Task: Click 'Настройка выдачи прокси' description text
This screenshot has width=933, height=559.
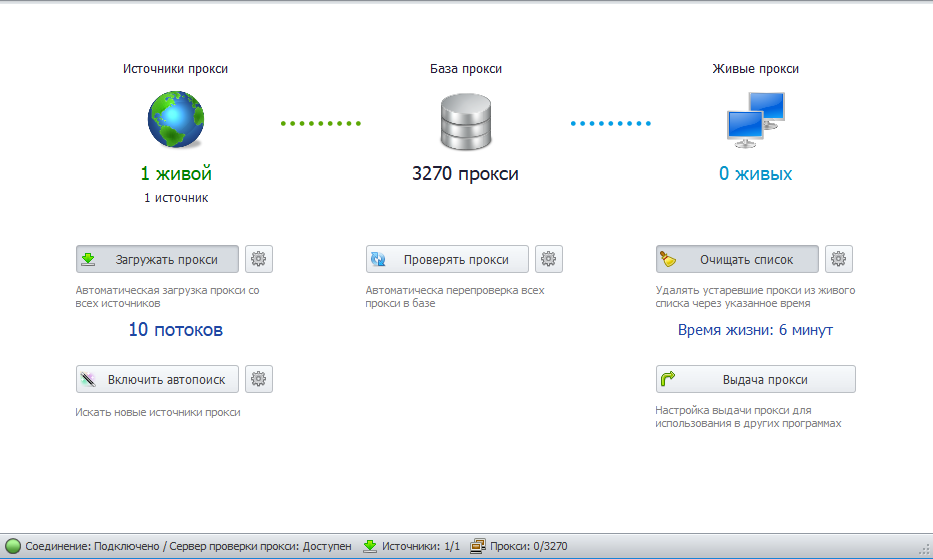Action: (x=748, y=417)
